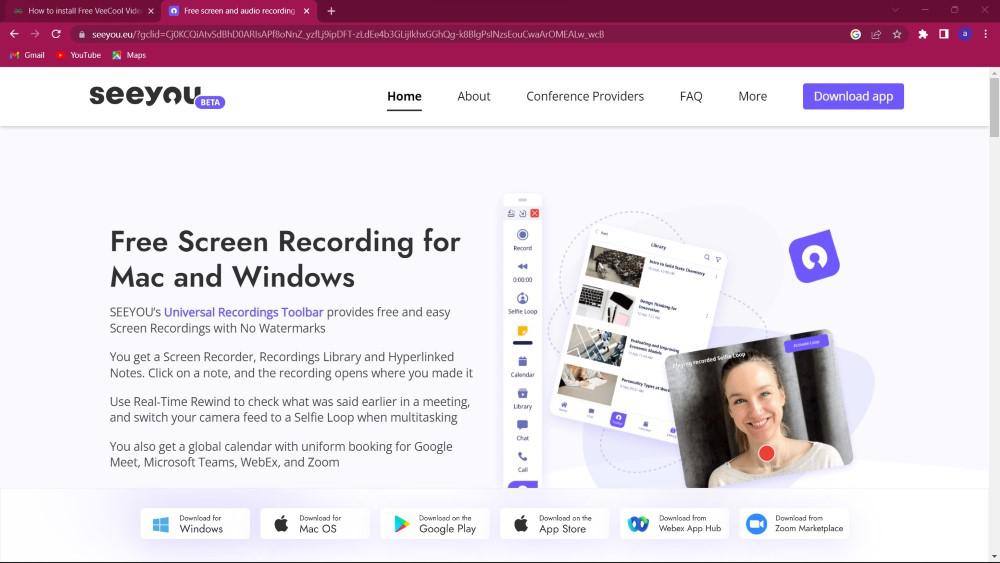This screenshot has height=563, width=1000.
Task: Click Download from Webex App Hub button
Action: pos(675,523)
